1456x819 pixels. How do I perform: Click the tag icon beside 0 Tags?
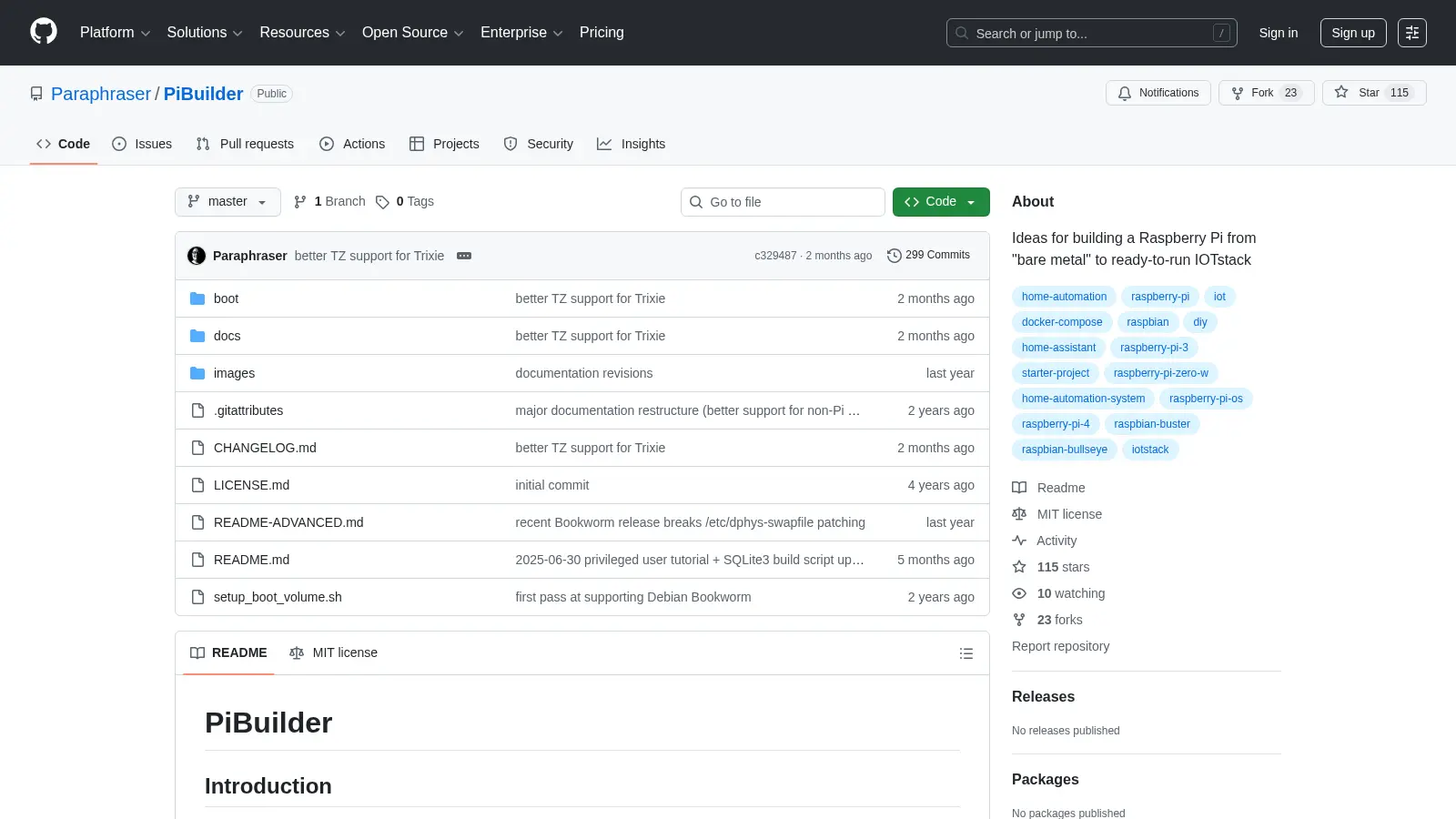pos(383,202)
